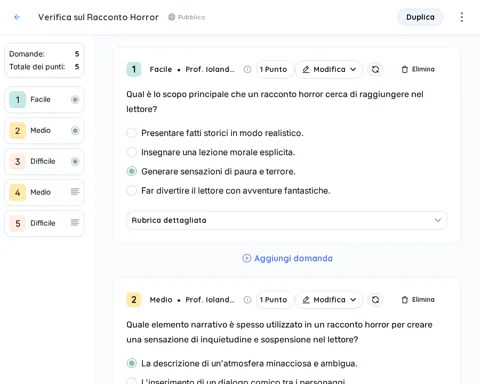Regenerate question 1 with refresh icon
The height and width of the screenshot is (384, 480).
click(x=375, y=69)
